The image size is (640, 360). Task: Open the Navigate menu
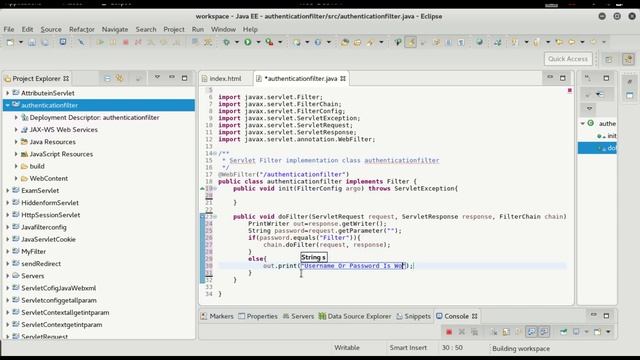point(115,29)
